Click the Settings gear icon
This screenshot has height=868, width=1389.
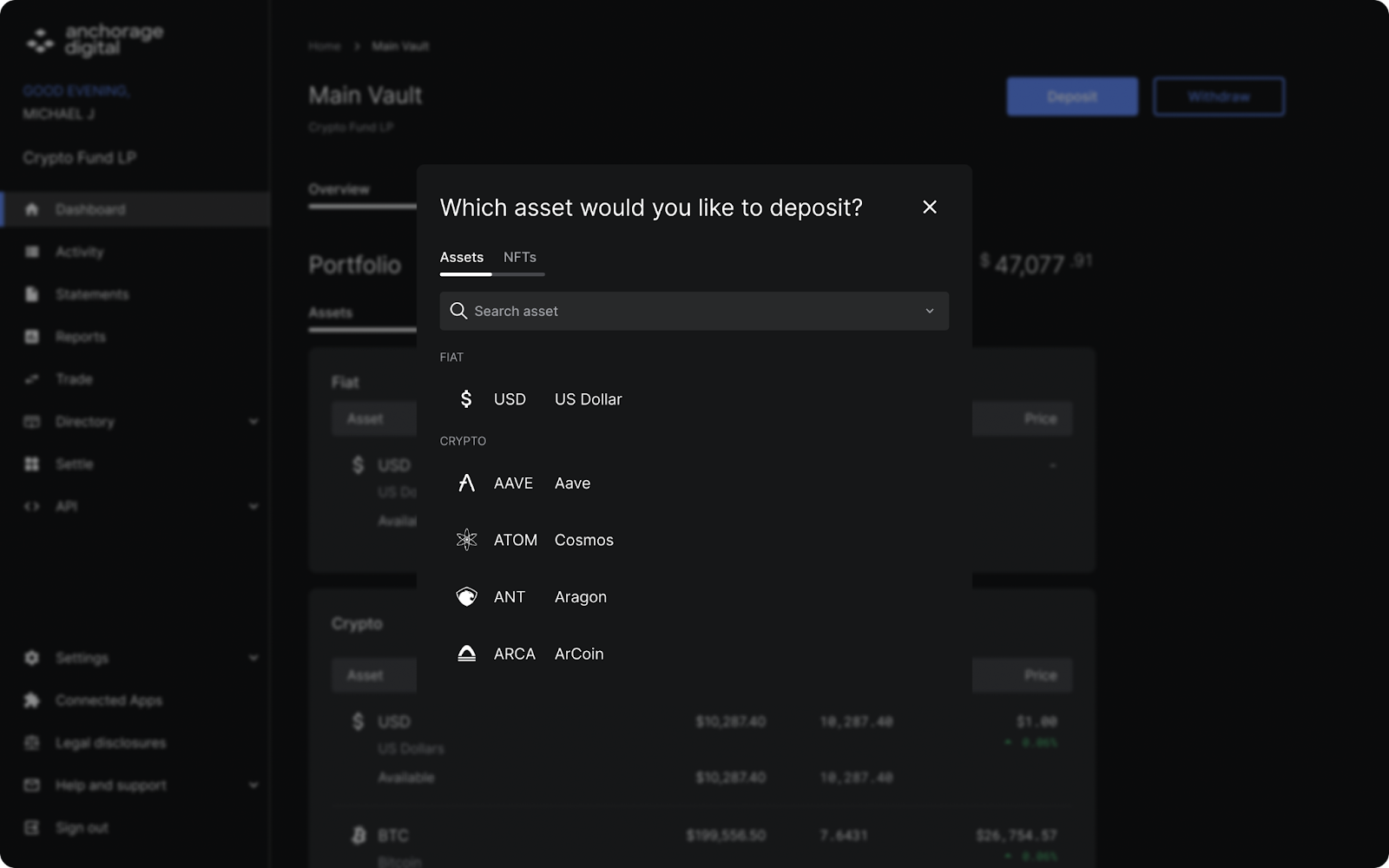pos(32,658)
